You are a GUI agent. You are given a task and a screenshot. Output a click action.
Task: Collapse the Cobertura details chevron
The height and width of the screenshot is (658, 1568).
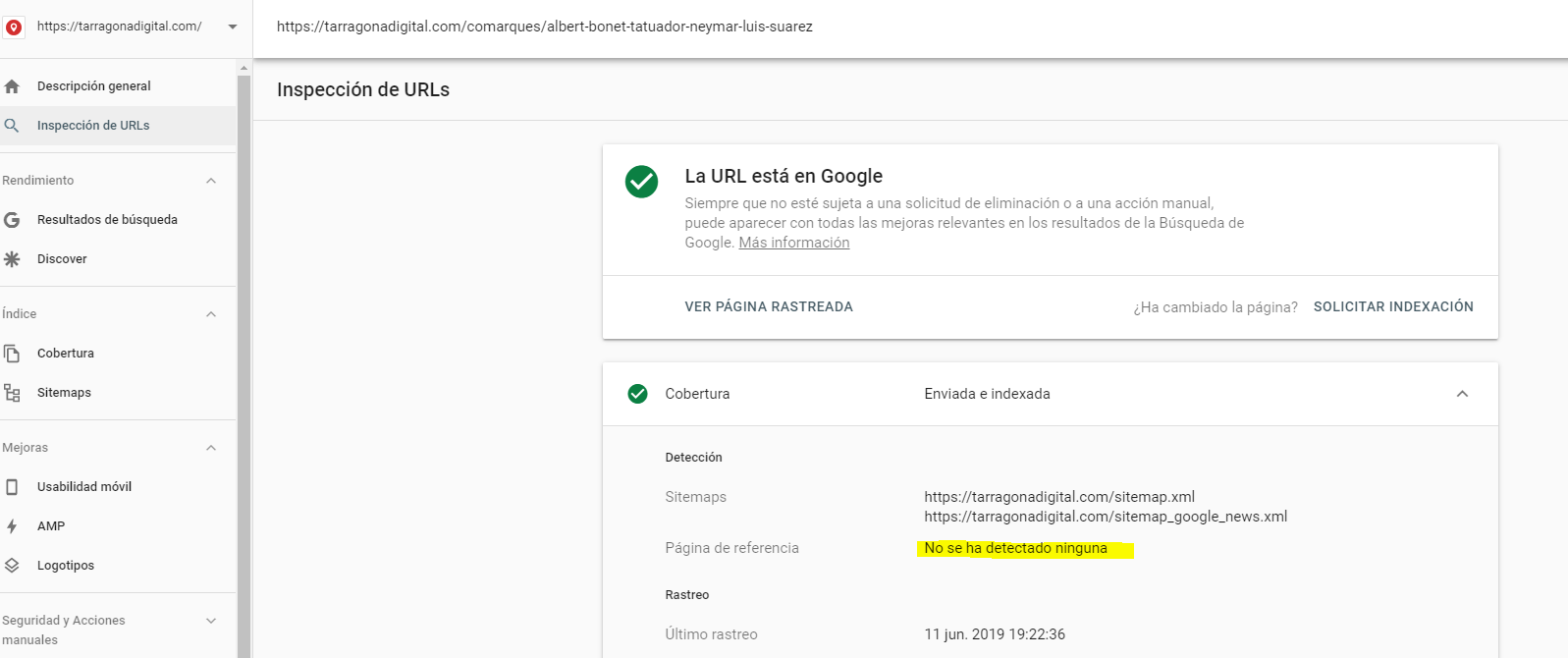[x=1462, y=394]
